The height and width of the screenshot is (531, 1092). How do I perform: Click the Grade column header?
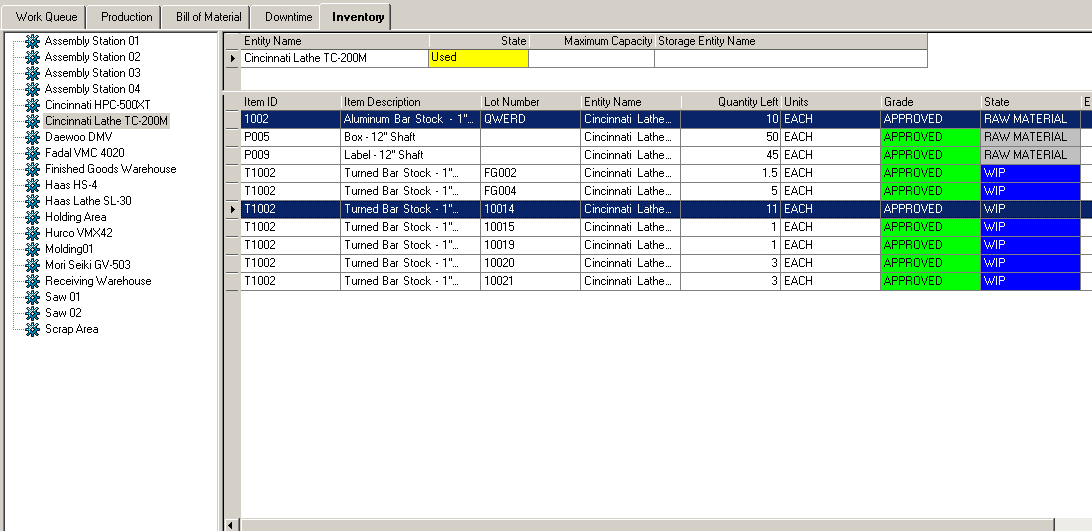click(931, 102)
